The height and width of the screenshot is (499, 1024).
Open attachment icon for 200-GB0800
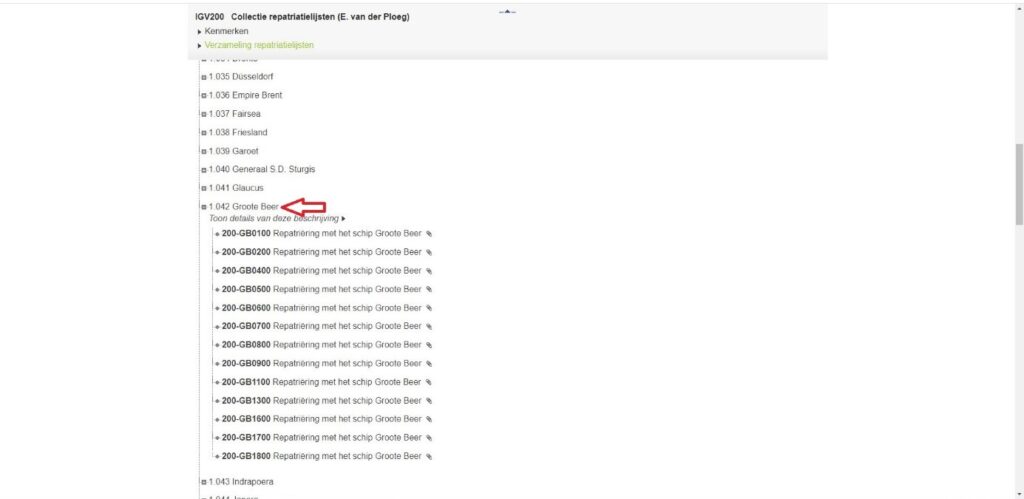[429, 345]
